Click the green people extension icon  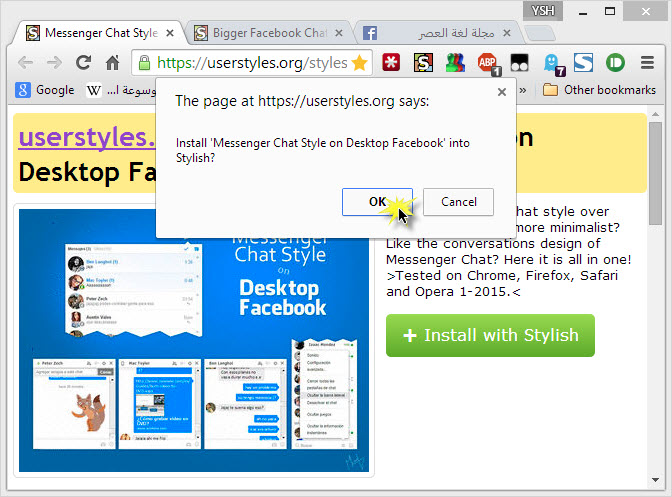click(x=455, y=63)
